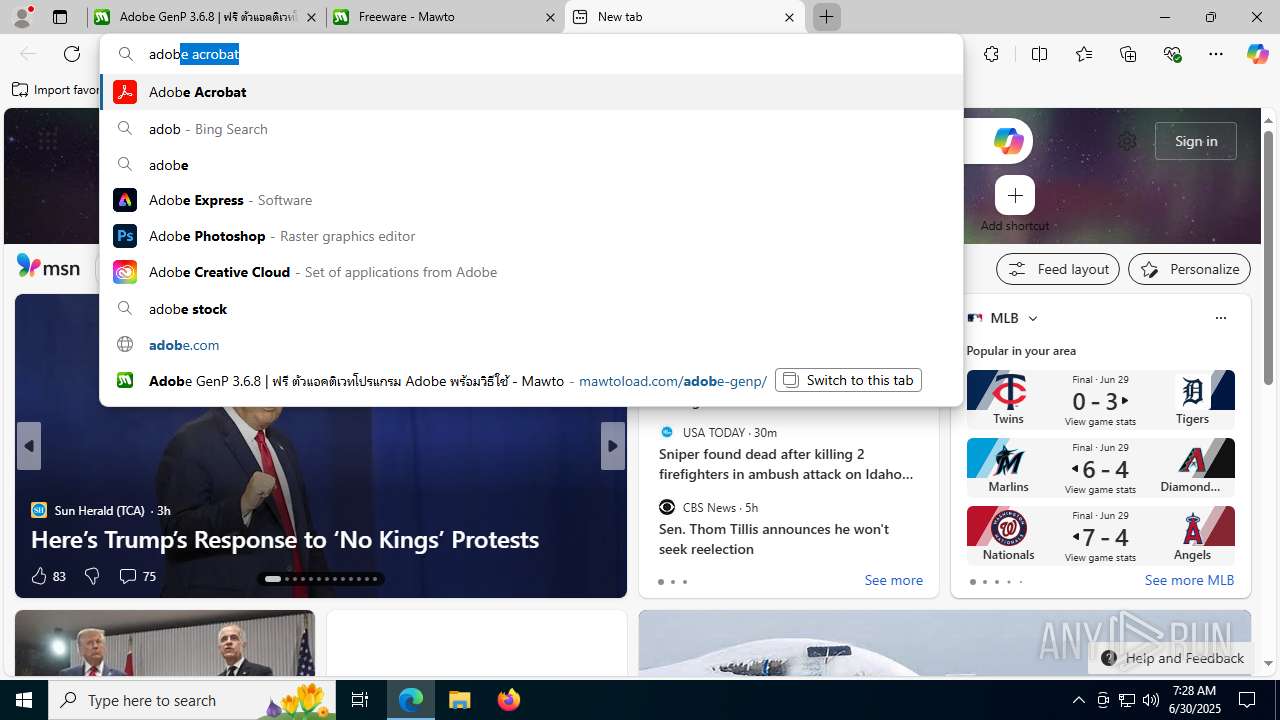
Task: Click the Sign in button
Action: (1196, 141)
